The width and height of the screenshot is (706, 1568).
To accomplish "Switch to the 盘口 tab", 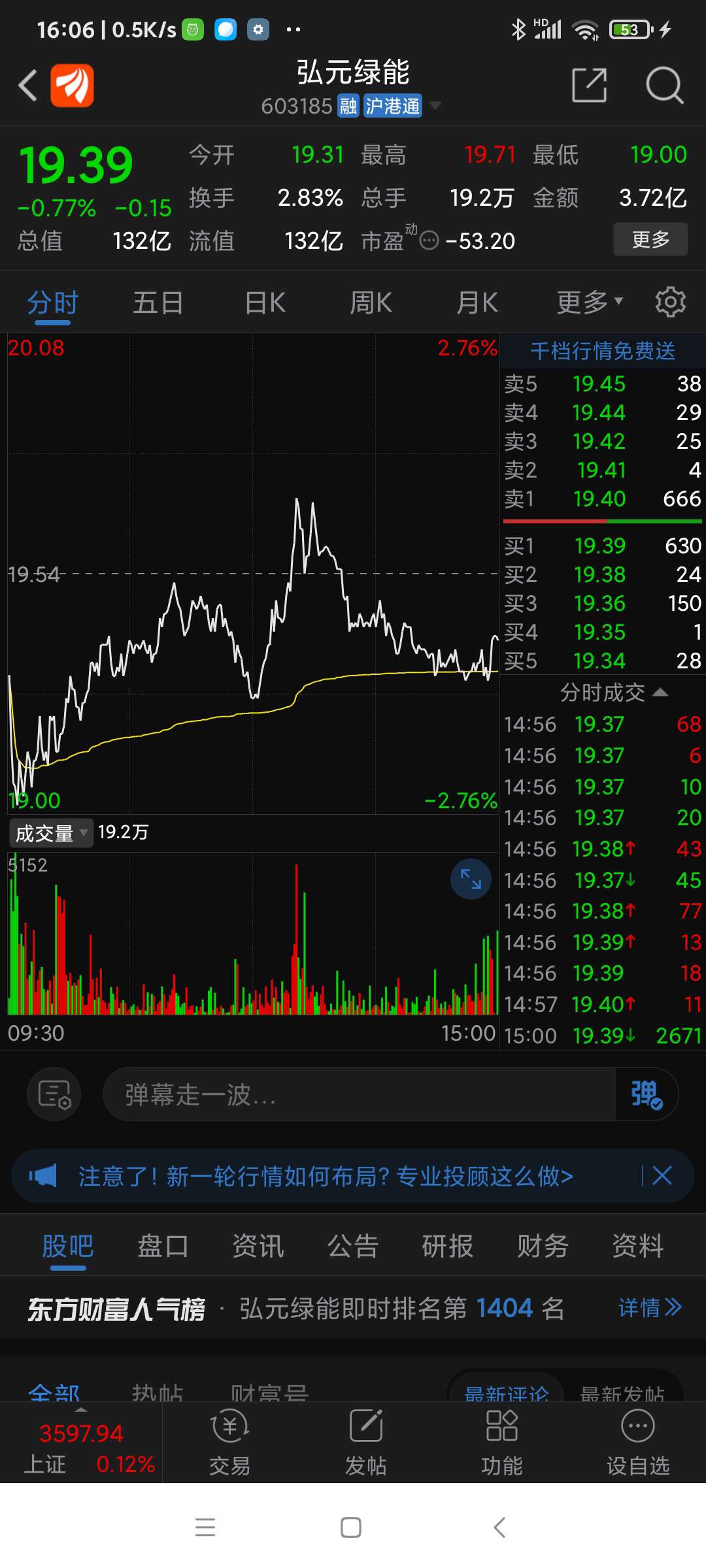I will (x=163, y=1246).
